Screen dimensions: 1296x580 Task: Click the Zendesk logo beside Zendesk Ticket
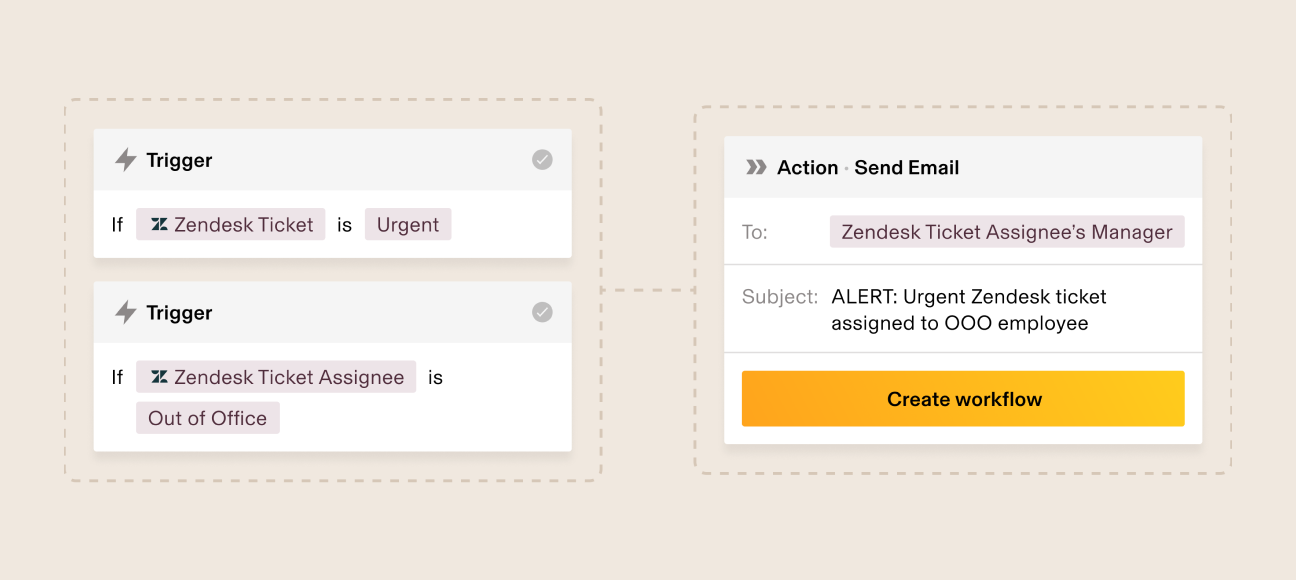159,225
